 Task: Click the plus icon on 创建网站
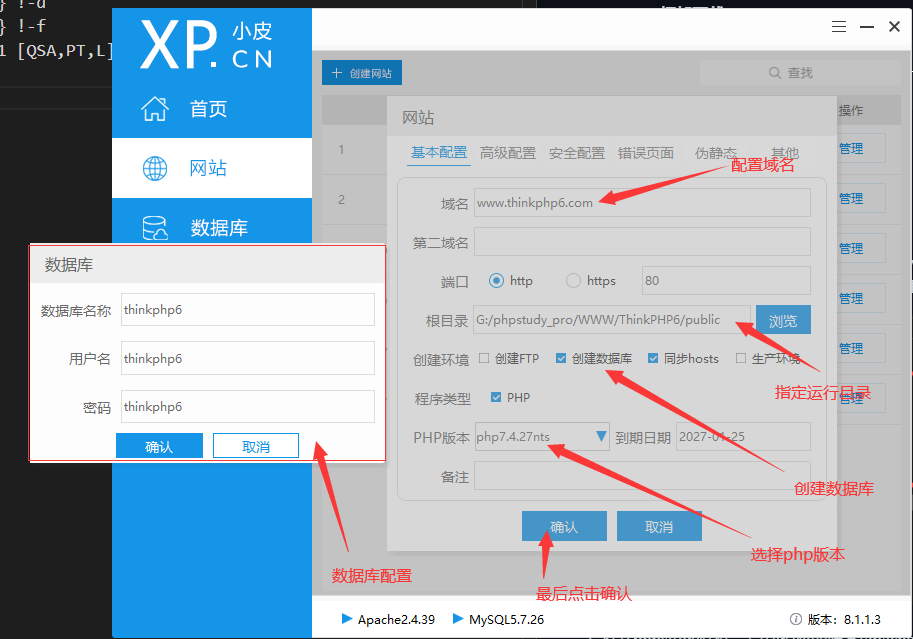pyautogui.click(x=337, y=73)
